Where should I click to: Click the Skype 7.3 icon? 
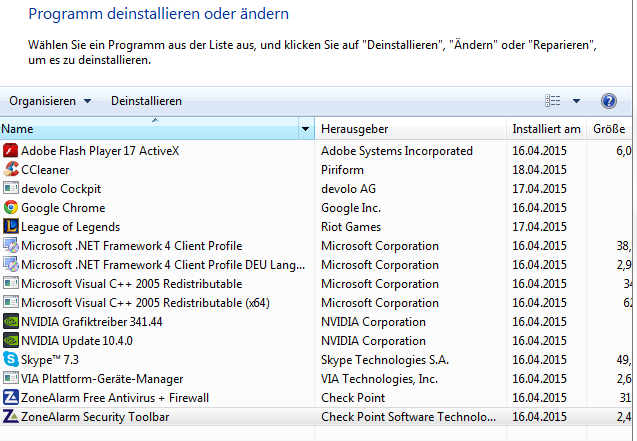tap(11, 360)
